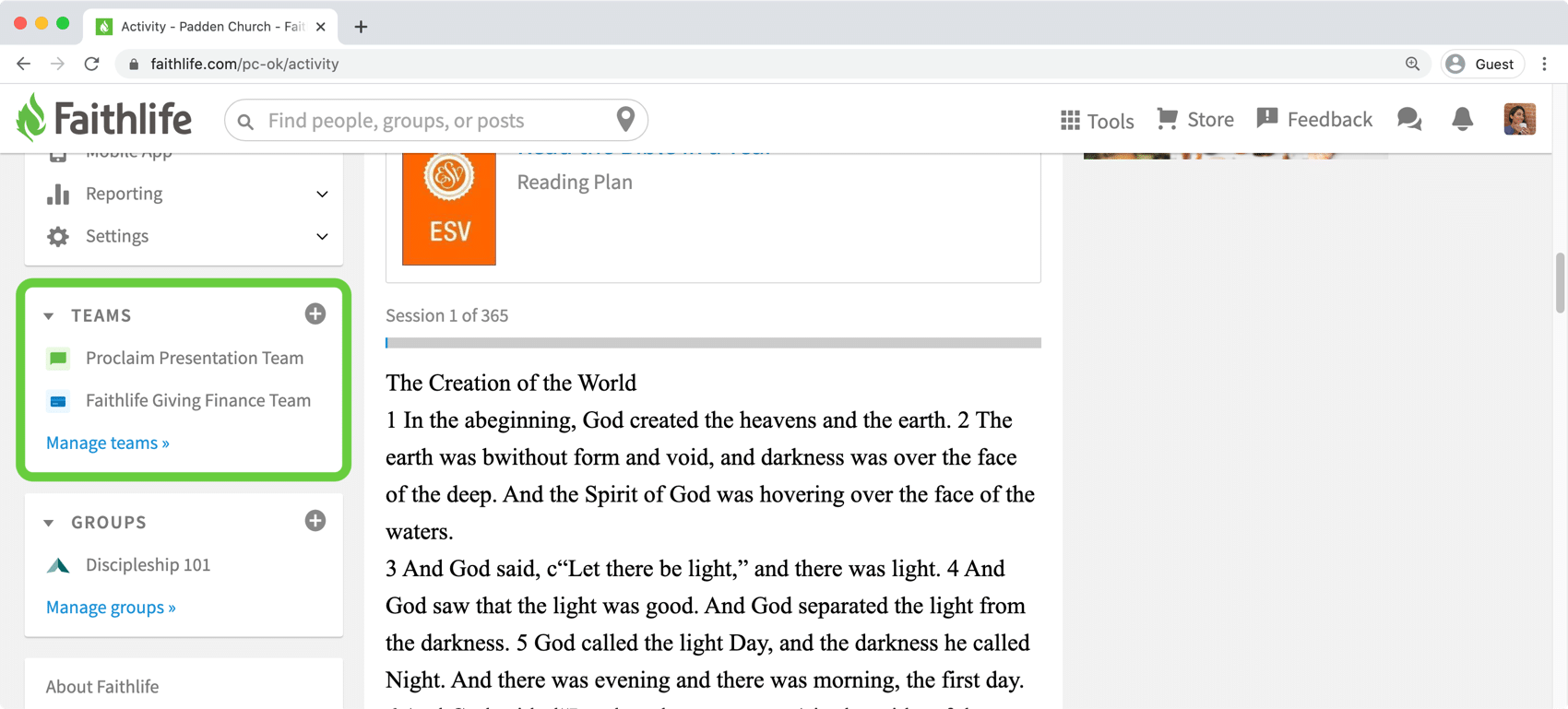
Task: Click the Proclaim Presentation Team icon
Action: point(58,358)
